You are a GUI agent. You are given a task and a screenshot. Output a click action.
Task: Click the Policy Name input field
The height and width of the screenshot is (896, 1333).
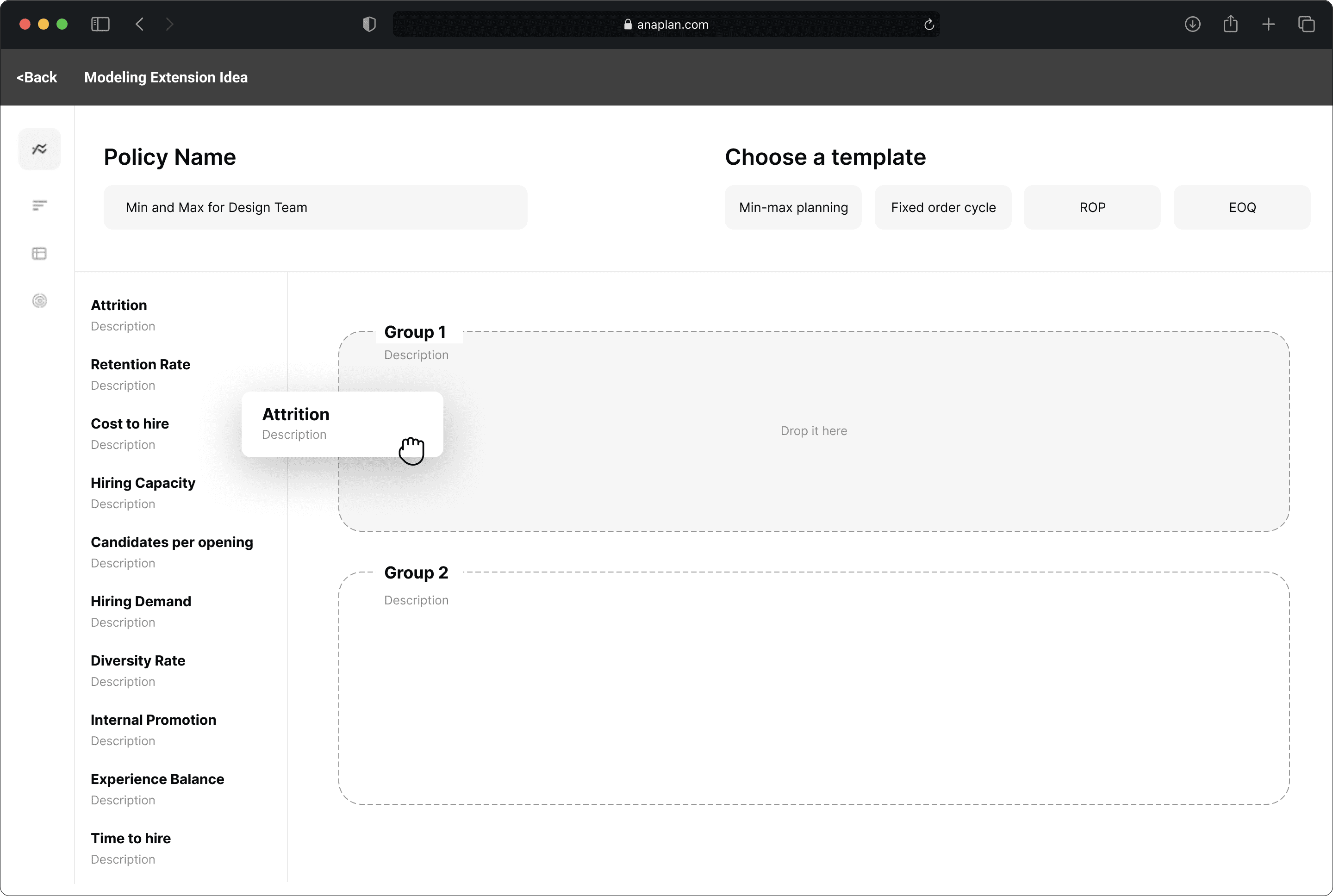coord(315,207)
